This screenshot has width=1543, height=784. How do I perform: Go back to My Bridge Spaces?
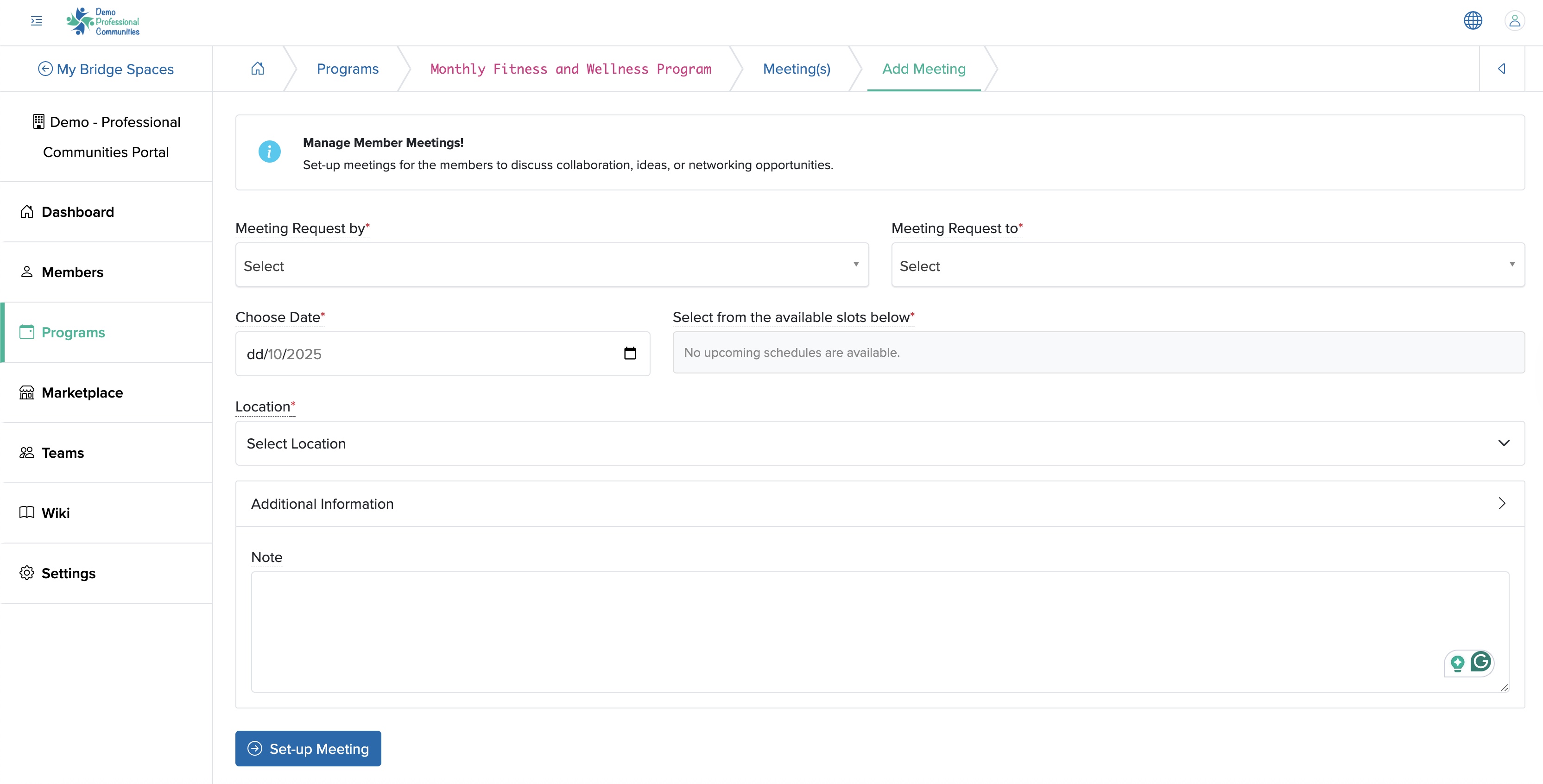coord(106,69)
